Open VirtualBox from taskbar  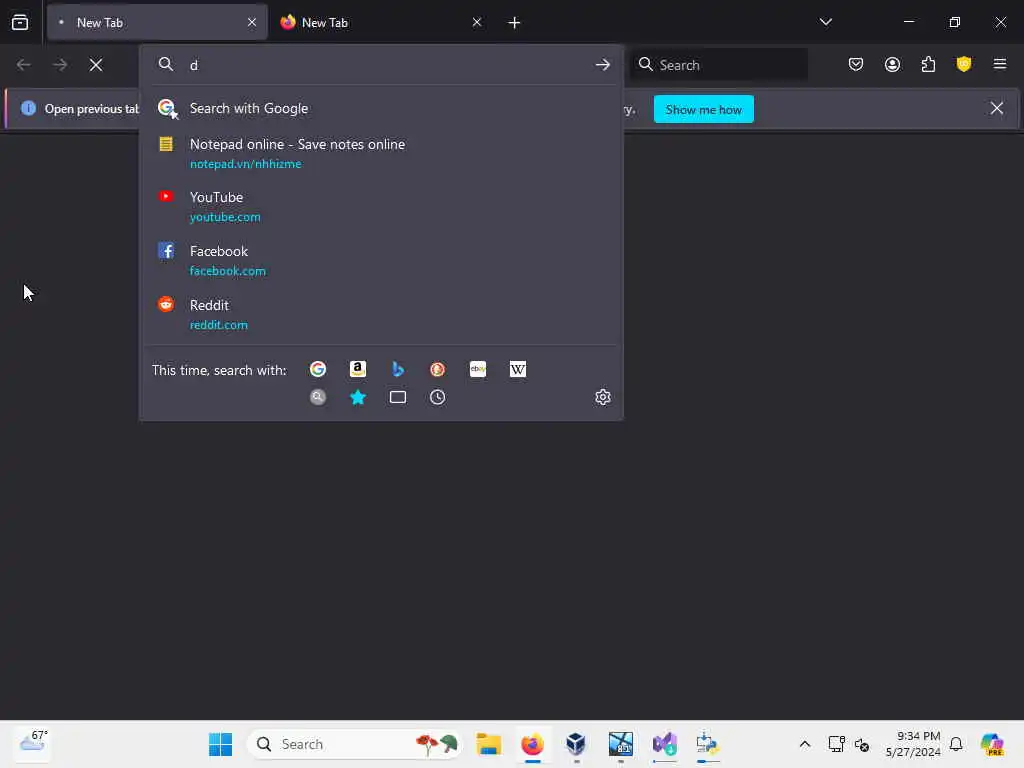(576, 744)
